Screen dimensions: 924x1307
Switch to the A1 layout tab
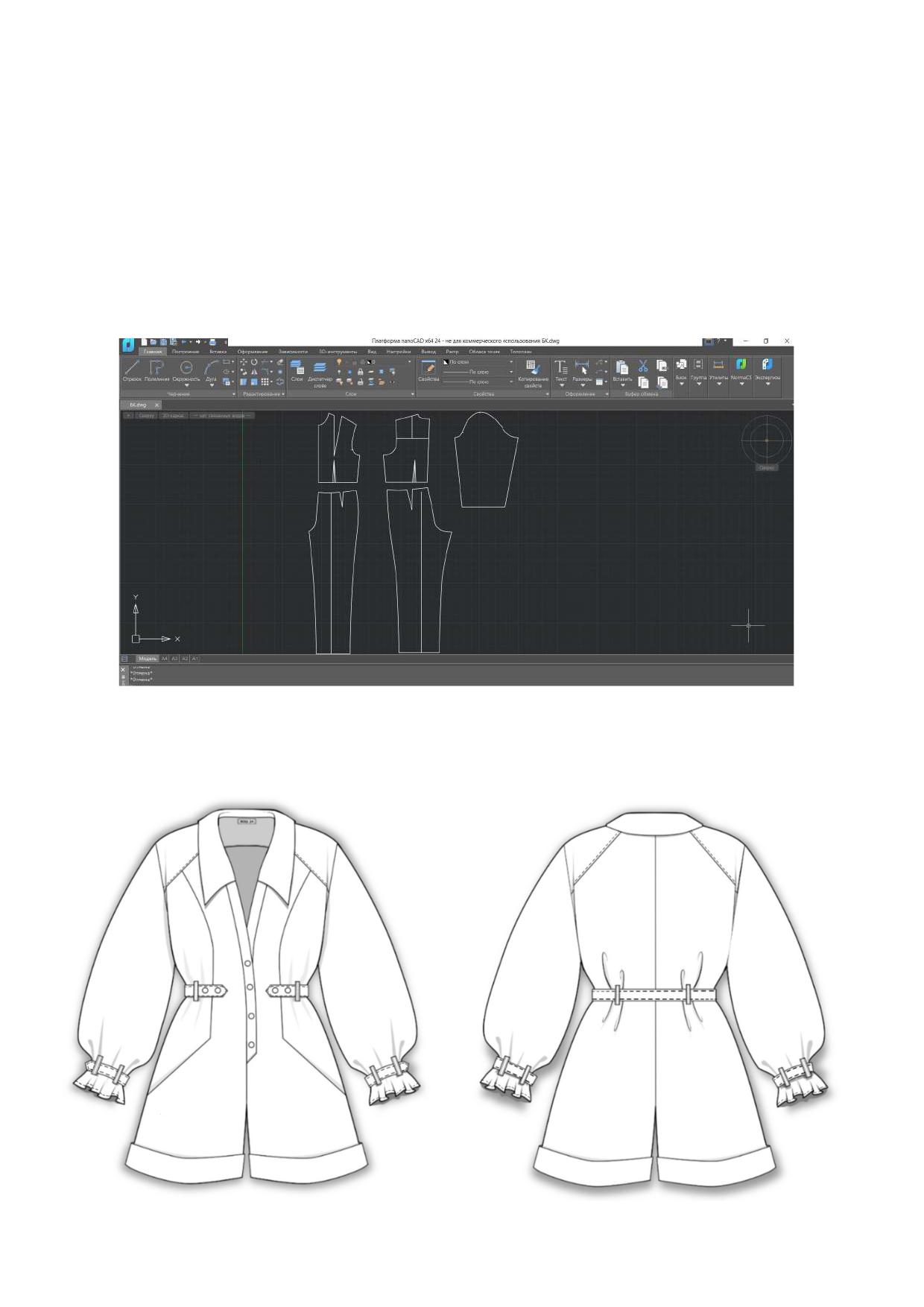tap(195, 659)
